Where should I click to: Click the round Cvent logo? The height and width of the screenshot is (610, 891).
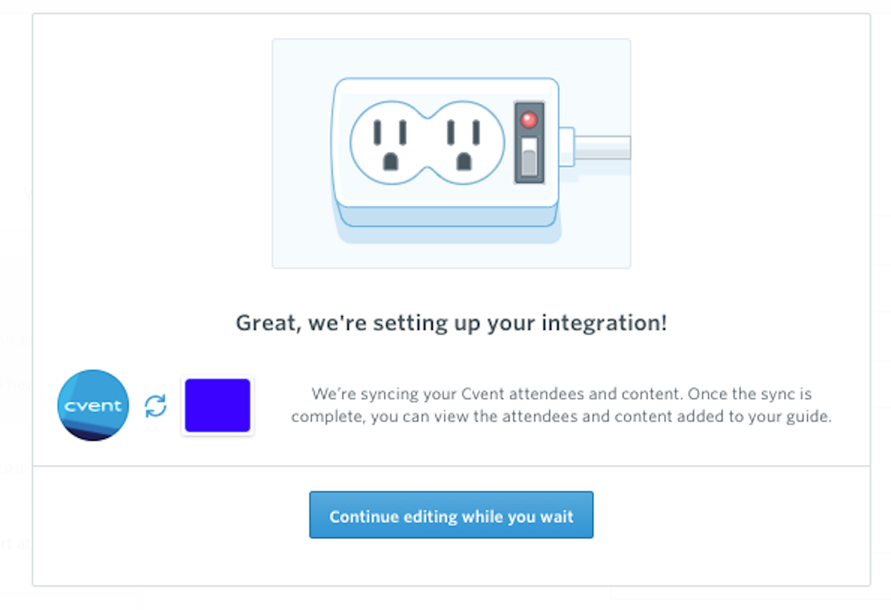(93, 405)
